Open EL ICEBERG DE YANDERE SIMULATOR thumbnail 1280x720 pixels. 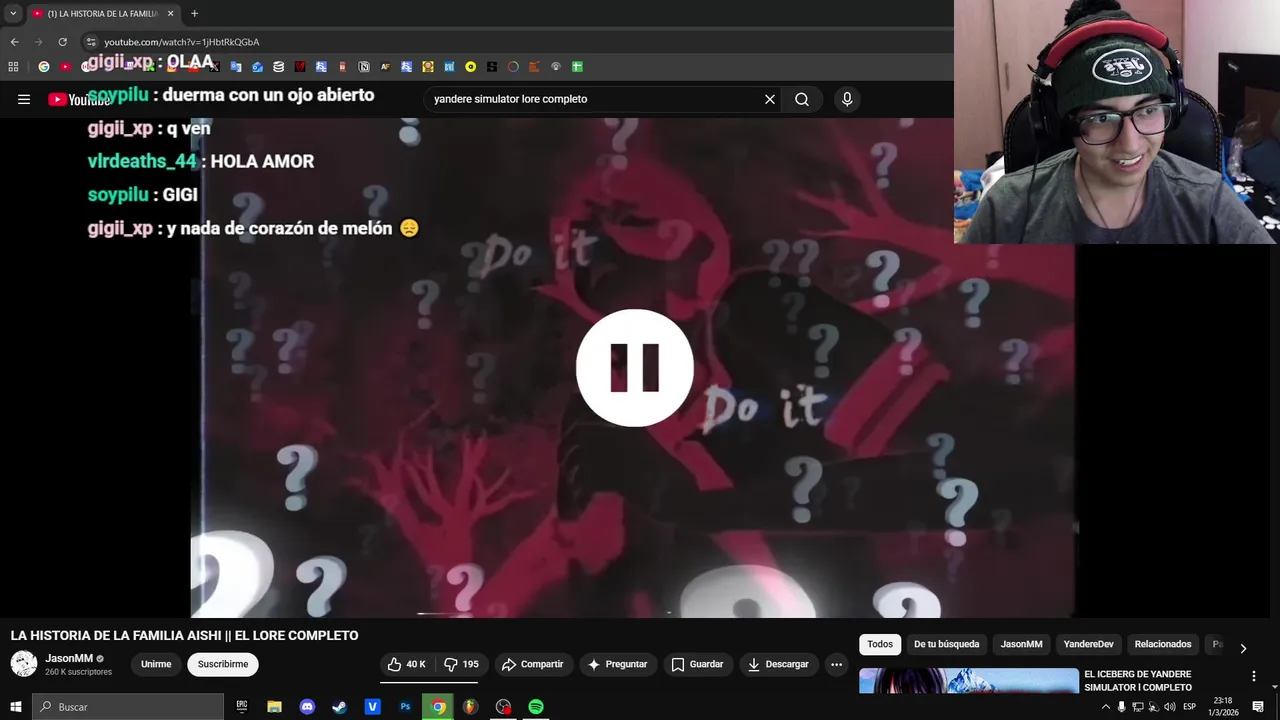(x=969, y=681)
